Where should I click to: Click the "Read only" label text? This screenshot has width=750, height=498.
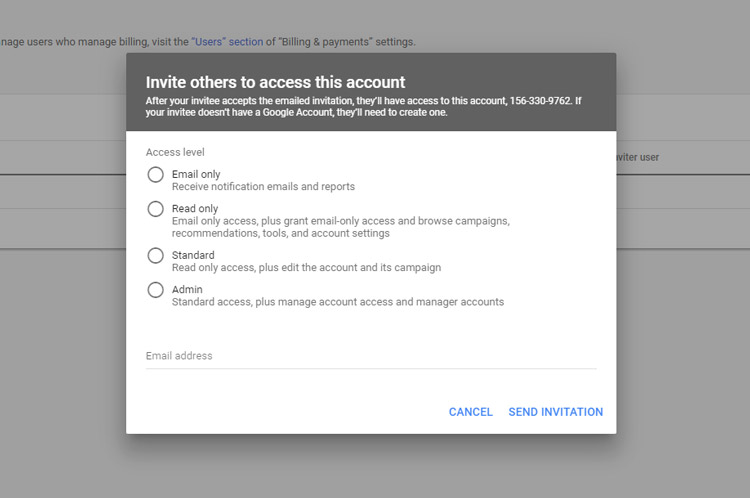tap(195, 208)
